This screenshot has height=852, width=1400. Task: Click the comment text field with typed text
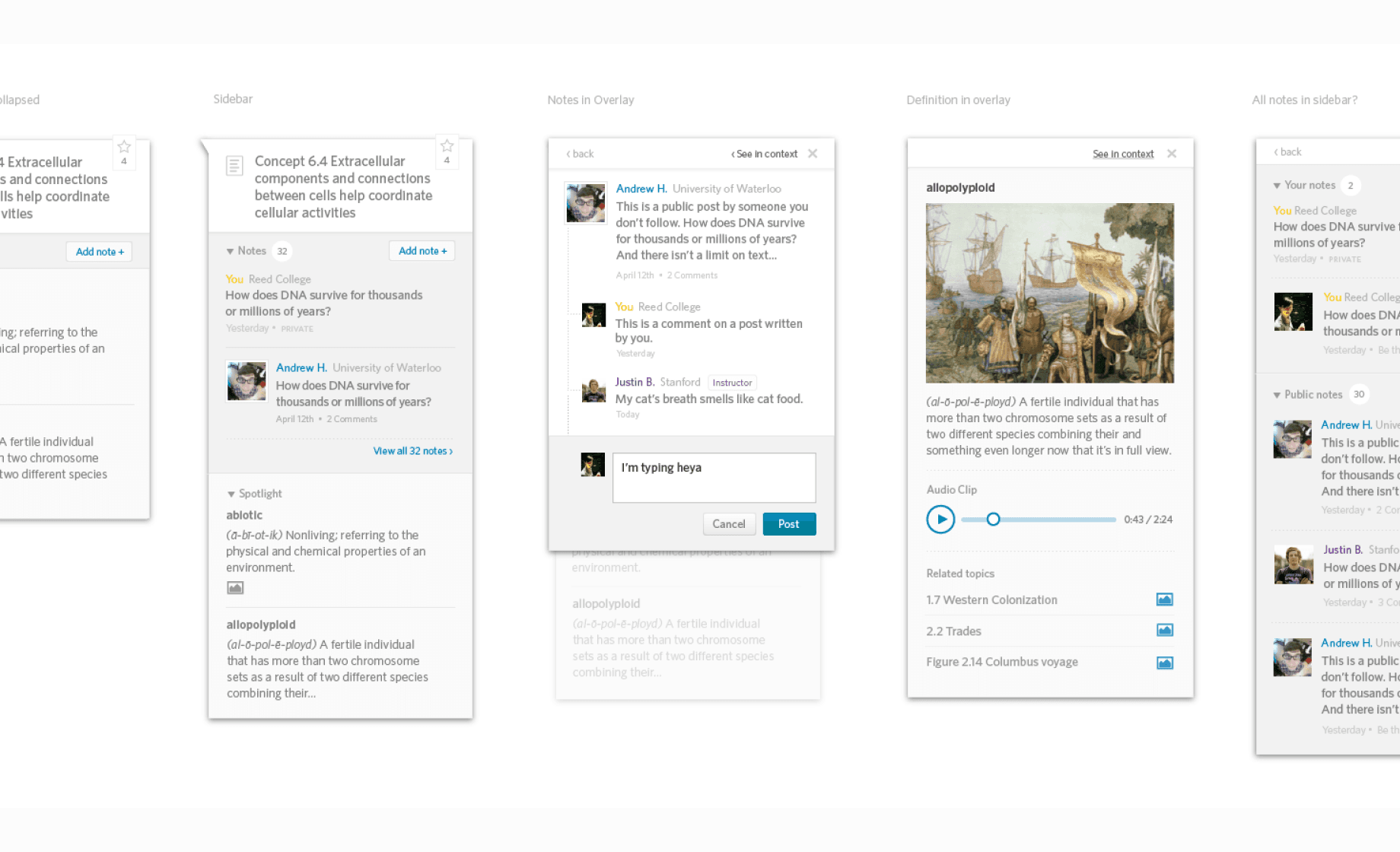[714, 478]
